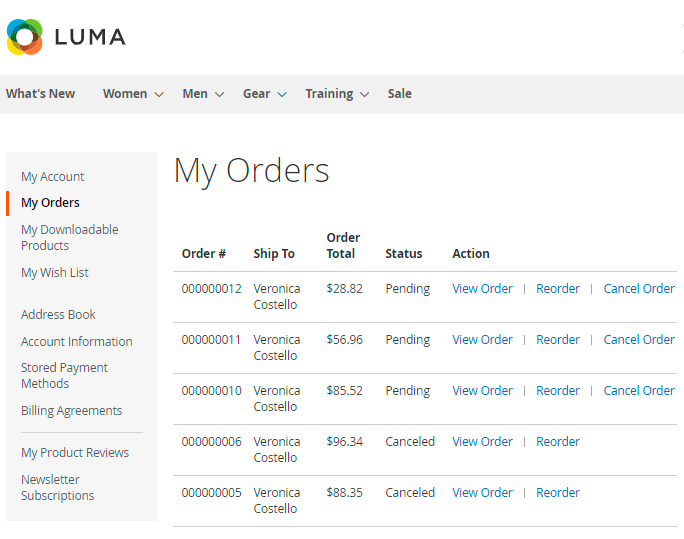
Task: Open My Product Reviews
Action: (x=75, y=453)
